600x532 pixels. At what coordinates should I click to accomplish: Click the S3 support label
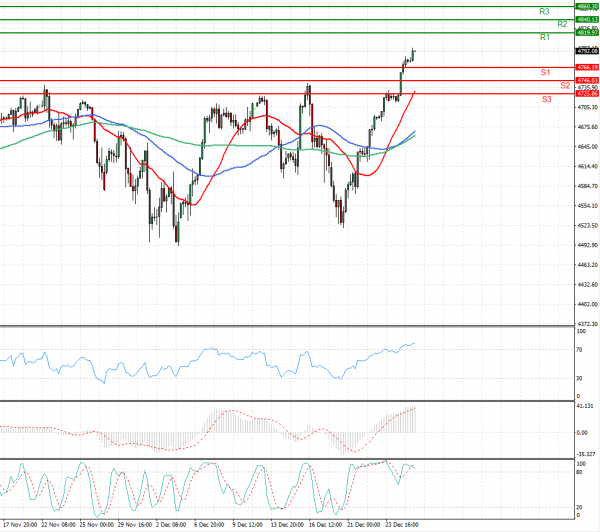point(546,99)
